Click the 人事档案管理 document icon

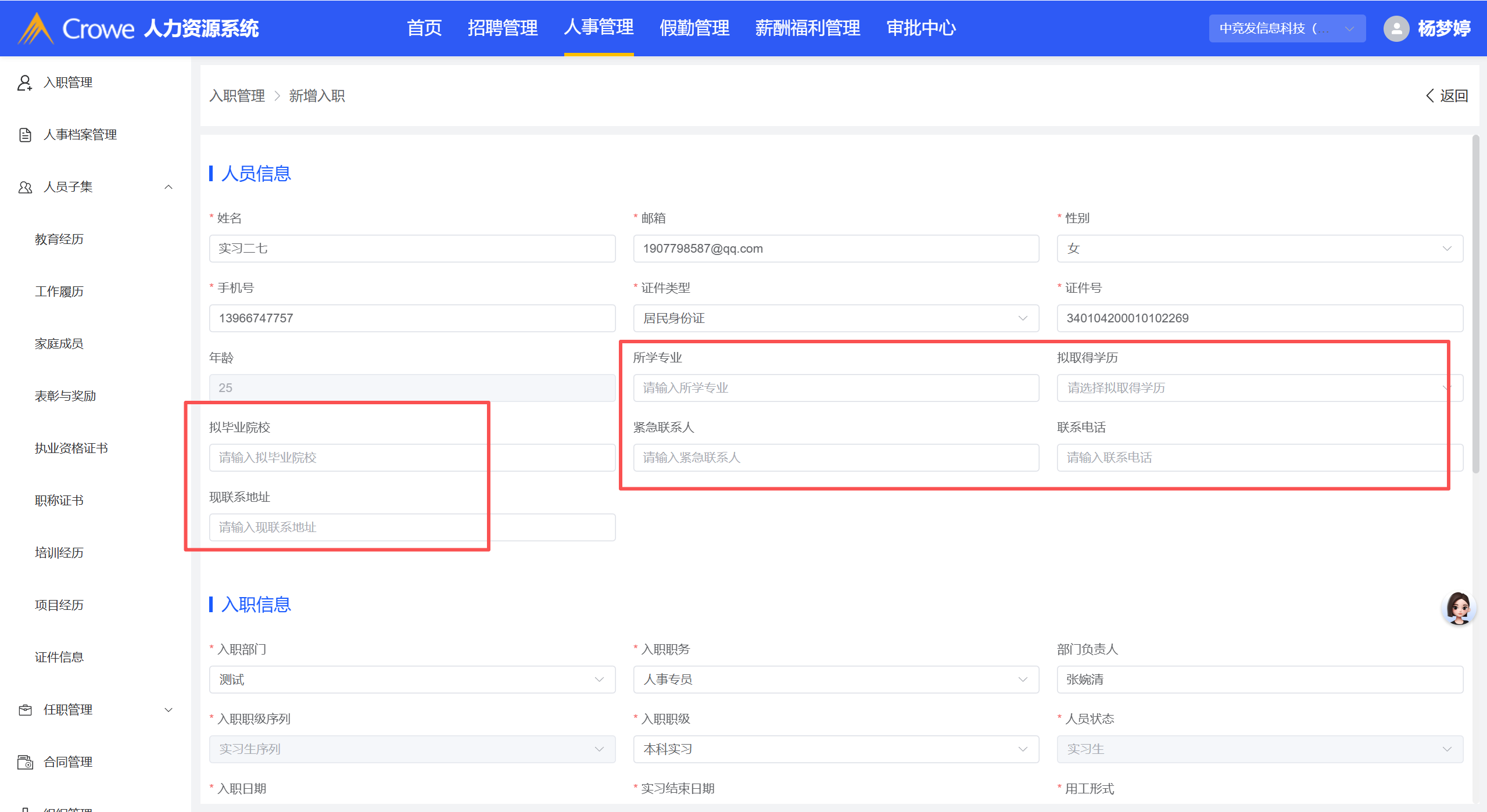24,135
